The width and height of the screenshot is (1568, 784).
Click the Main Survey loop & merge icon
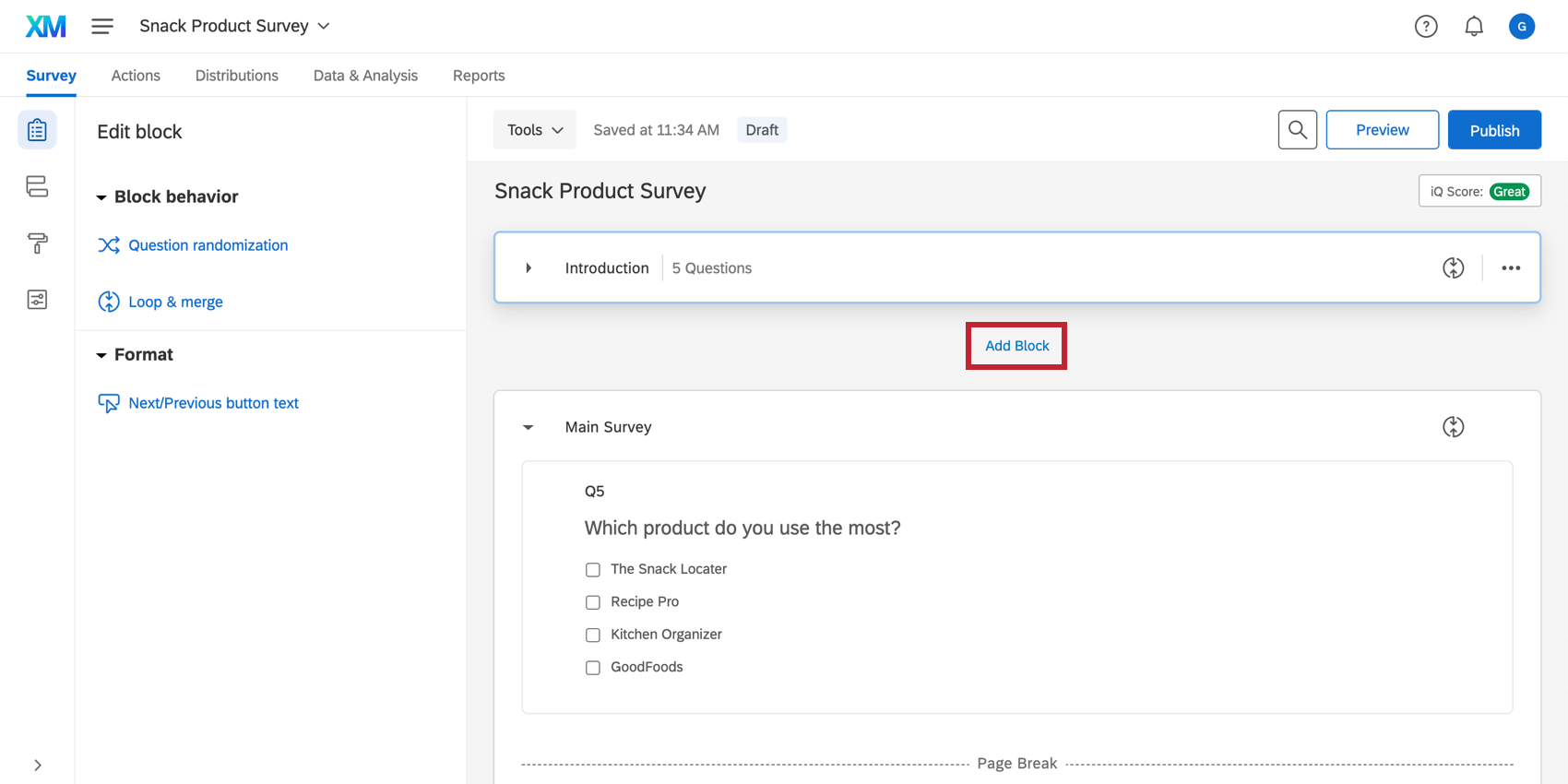[x=1453, y=427]
